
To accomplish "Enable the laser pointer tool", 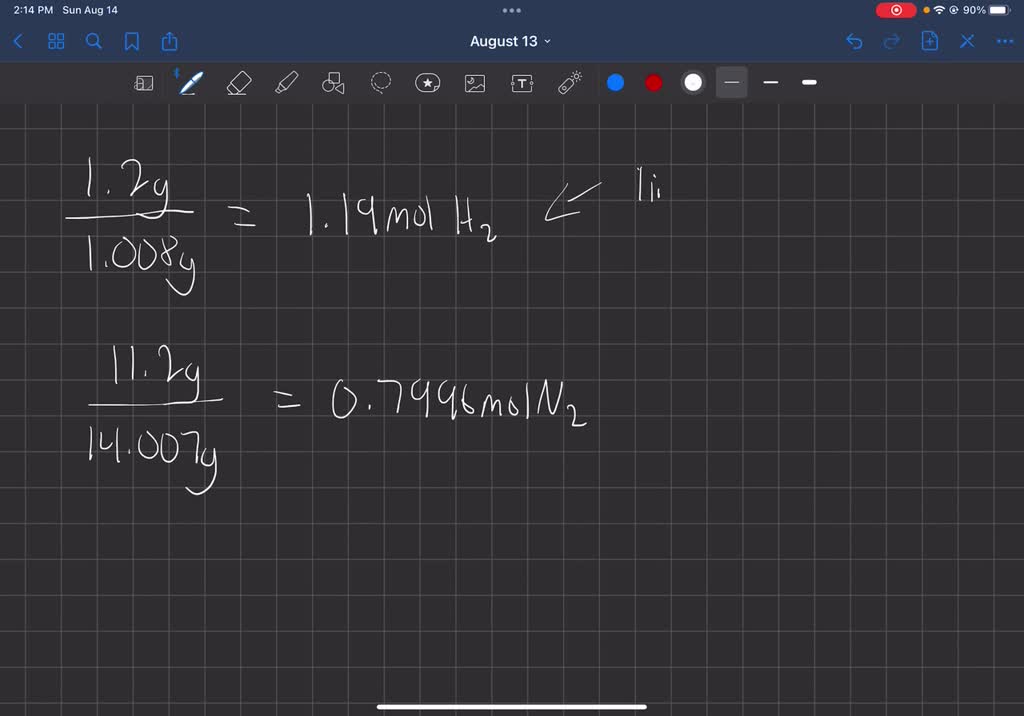I will tap(570, 83).
